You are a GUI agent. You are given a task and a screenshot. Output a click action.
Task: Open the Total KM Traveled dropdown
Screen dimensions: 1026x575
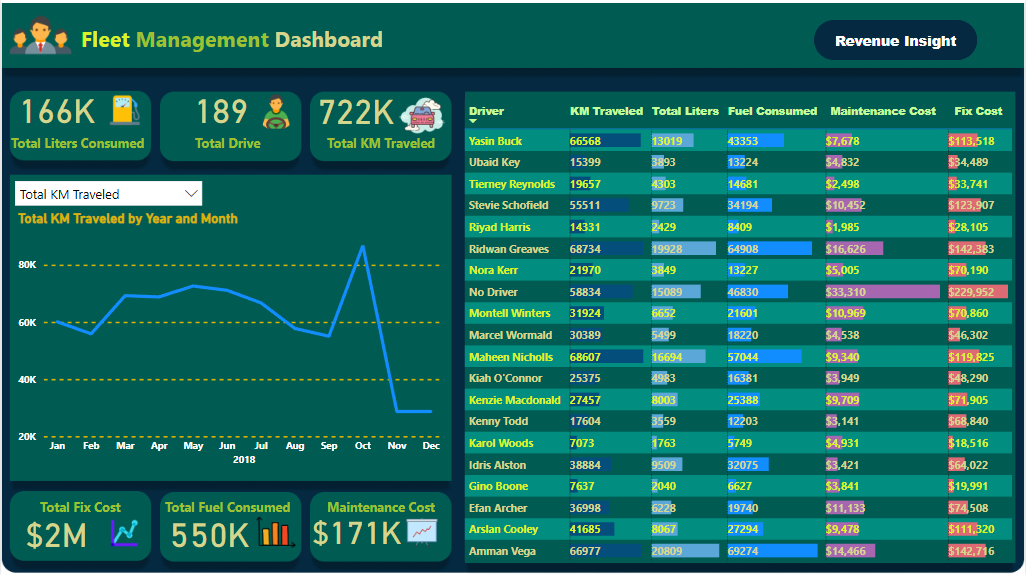[x=108, y=194]
